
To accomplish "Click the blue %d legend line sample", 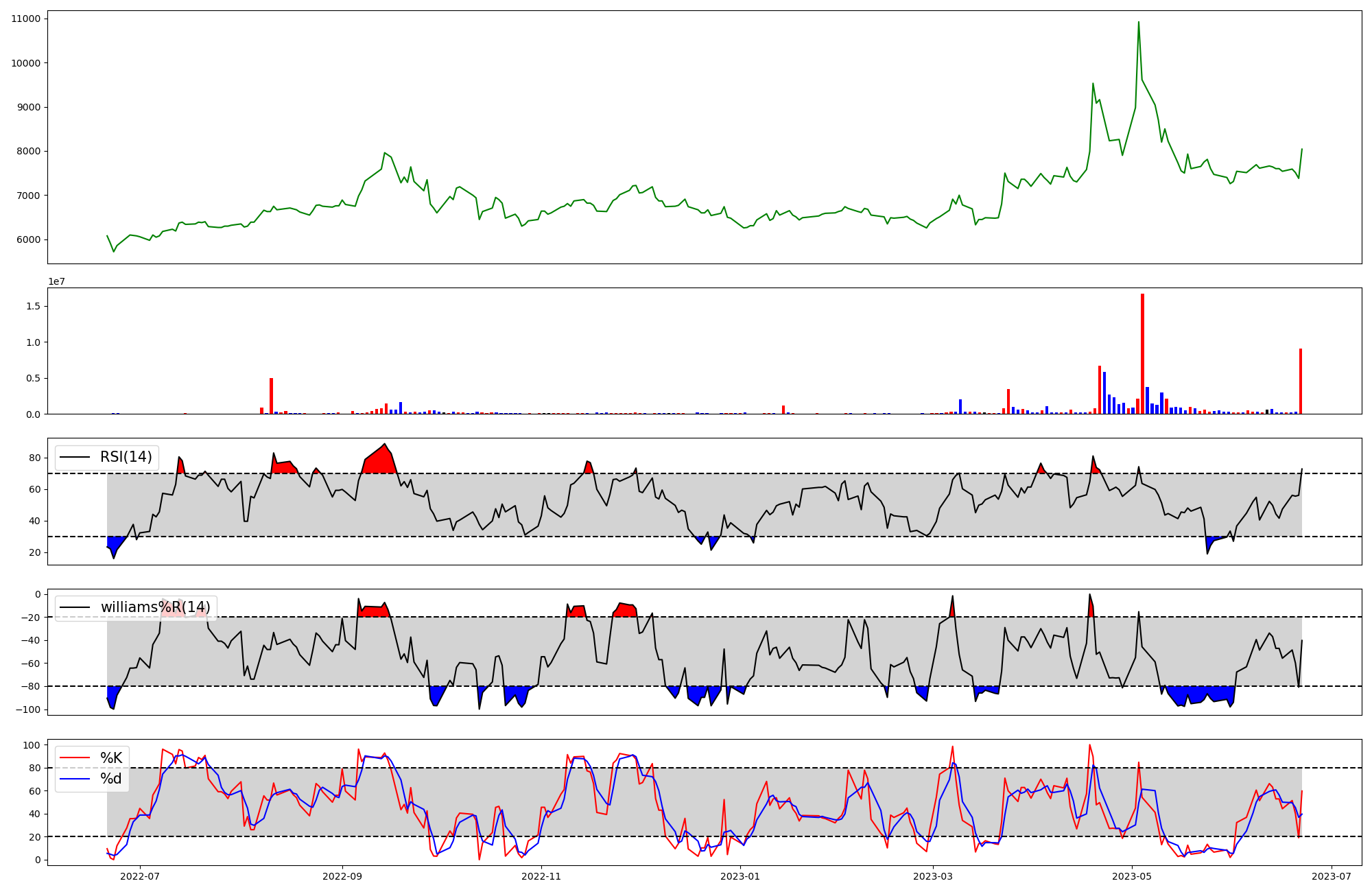I will [75, 779].
